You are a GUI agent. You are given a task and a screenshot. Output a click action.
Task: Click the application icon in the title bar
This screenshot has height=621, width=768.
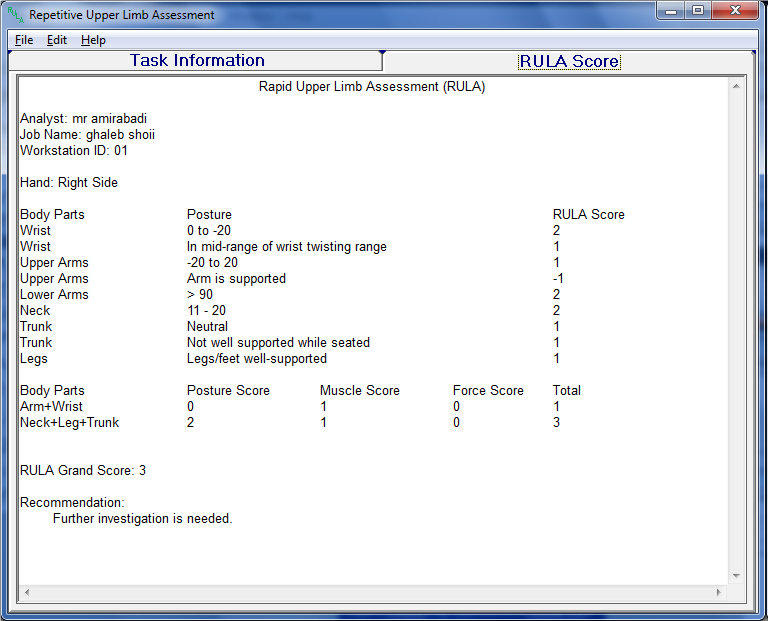15,15
